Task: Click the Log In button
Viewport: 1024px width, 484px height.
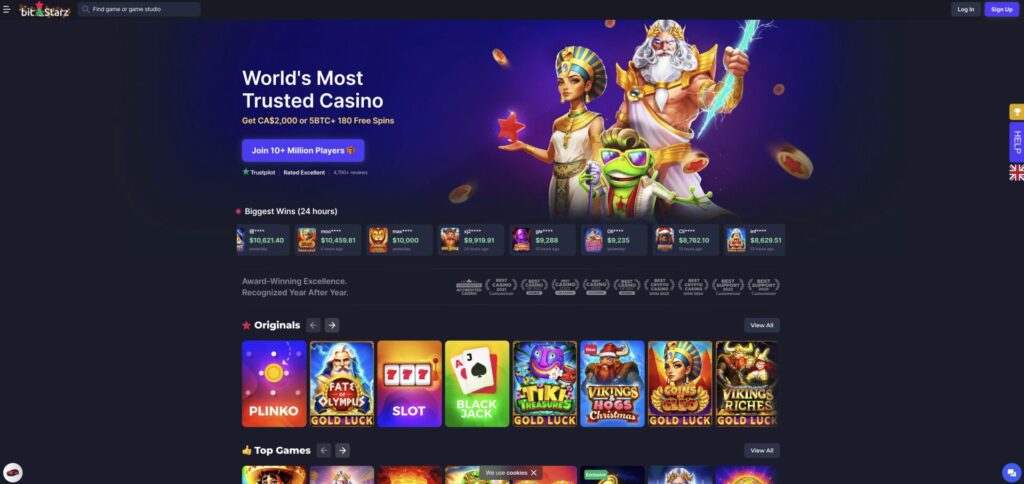Action: (x=965, y=9)
